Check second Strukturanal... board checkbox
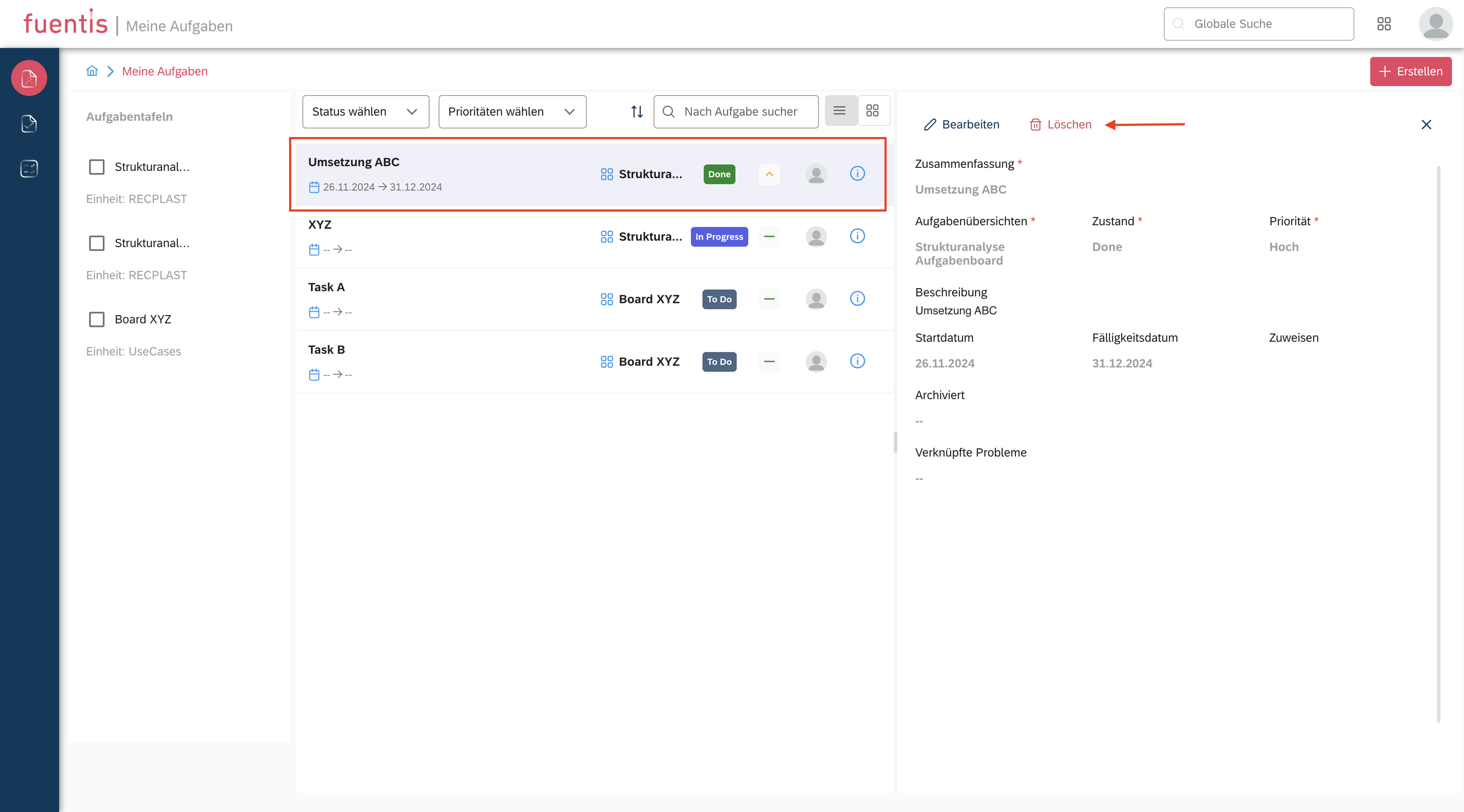Screen dimensions: 1464x812 tap(97, 243)
